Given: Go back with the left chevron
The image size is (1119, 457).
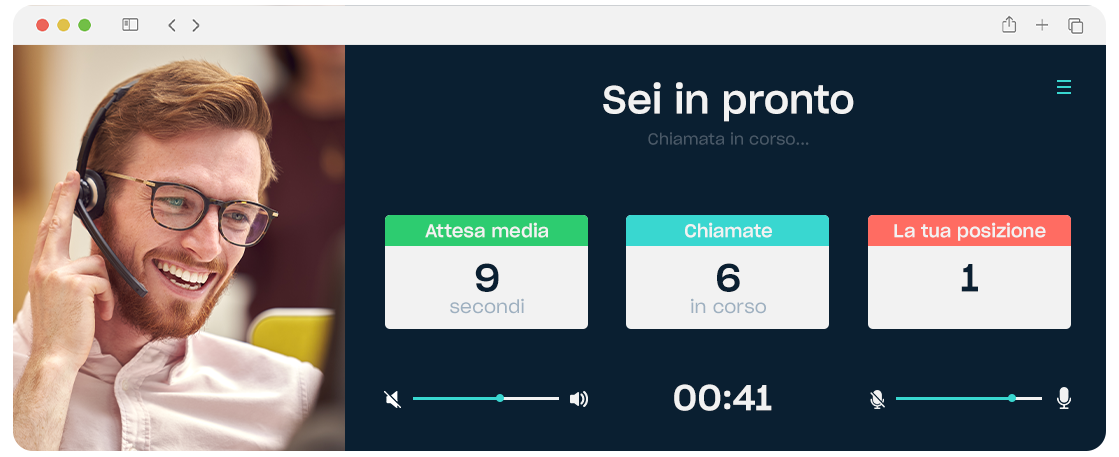Looking at the screenshot, I should click(171, 25).
